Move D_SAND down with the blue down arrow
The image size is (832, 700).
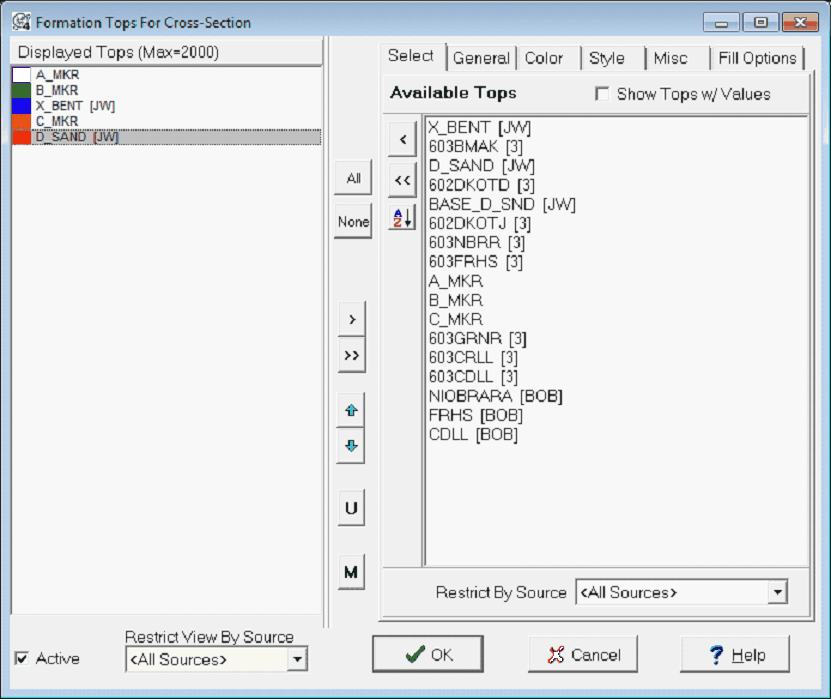[351, 447]
